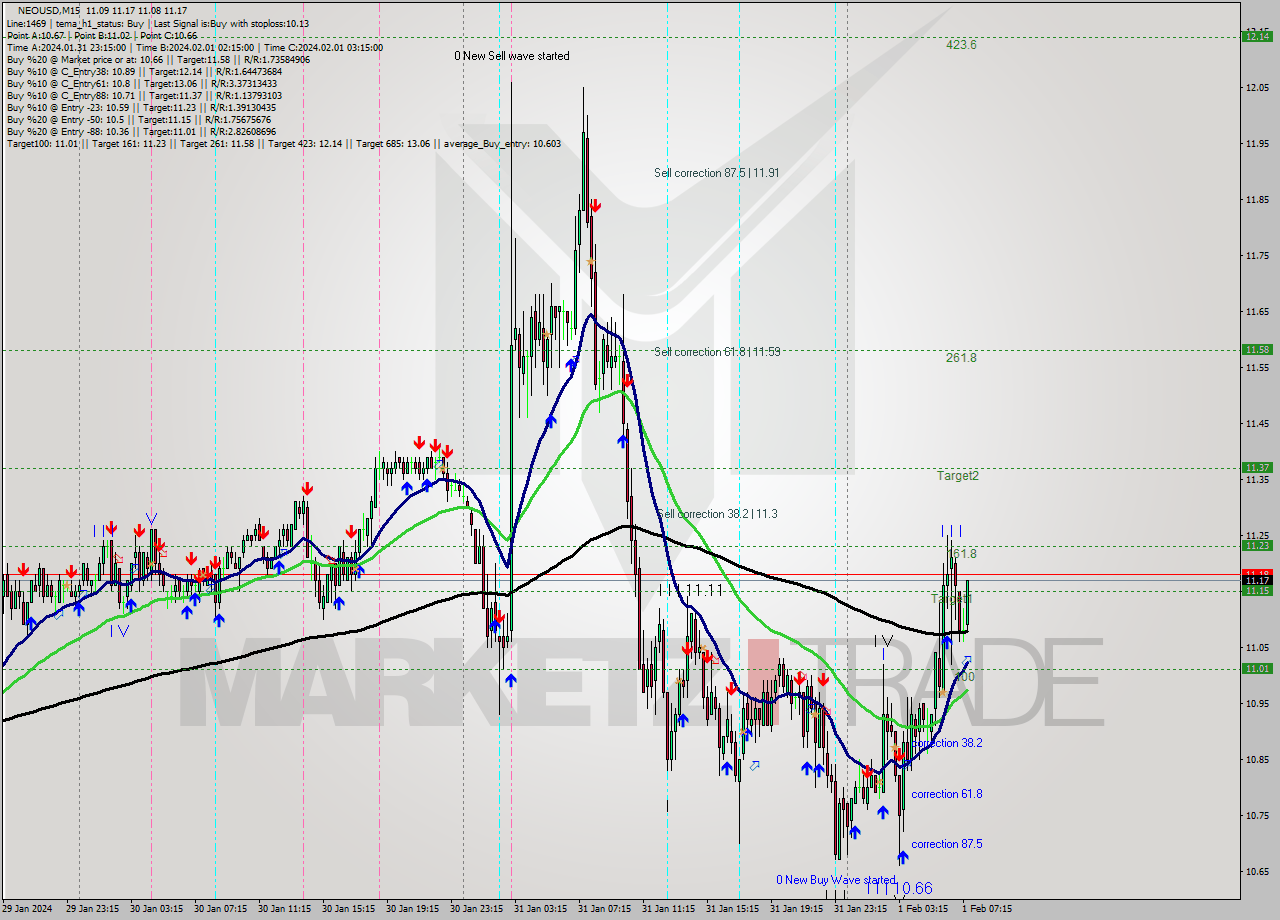Click the '30 Jan 11:15' time axis label
This screenshot has width=1280, height=920.
pyautogui.click(x=284, y=909)
